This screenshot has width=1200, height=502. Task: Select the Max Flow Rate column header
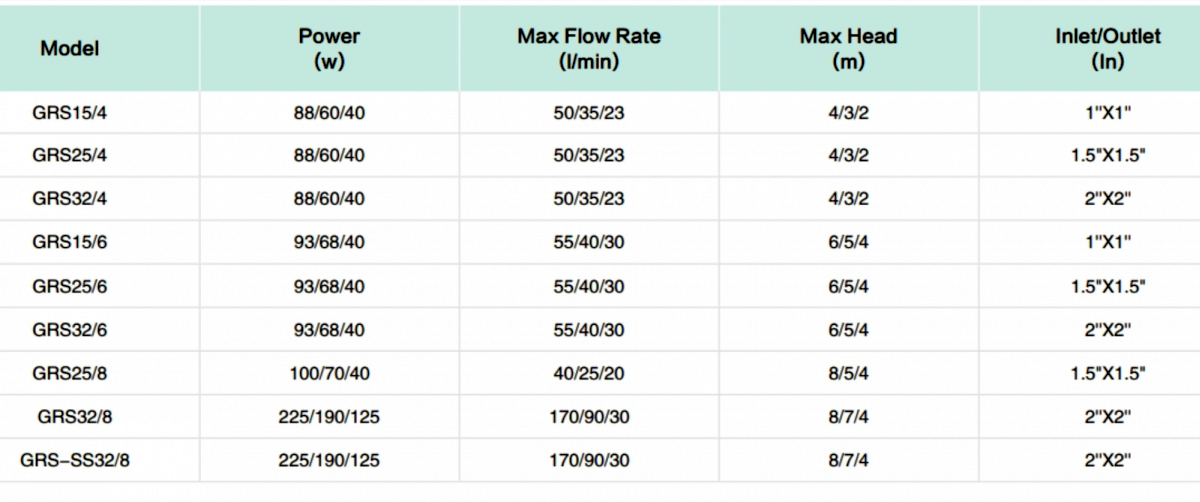(589, 48)
